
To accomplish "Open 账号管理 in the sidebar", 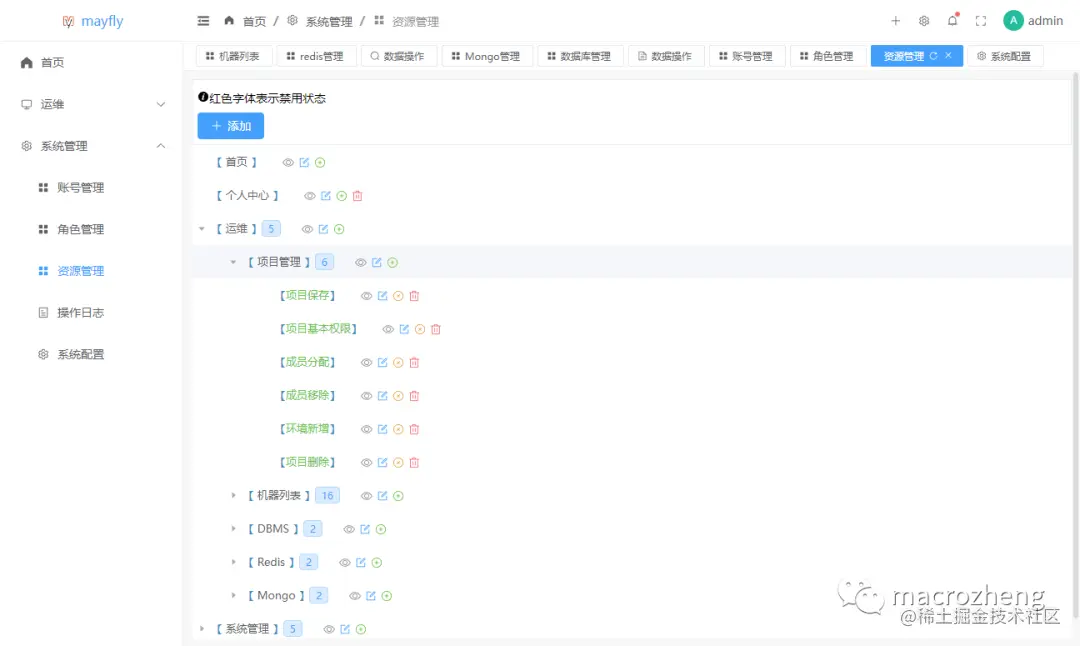I will click(x=81, y=187).
